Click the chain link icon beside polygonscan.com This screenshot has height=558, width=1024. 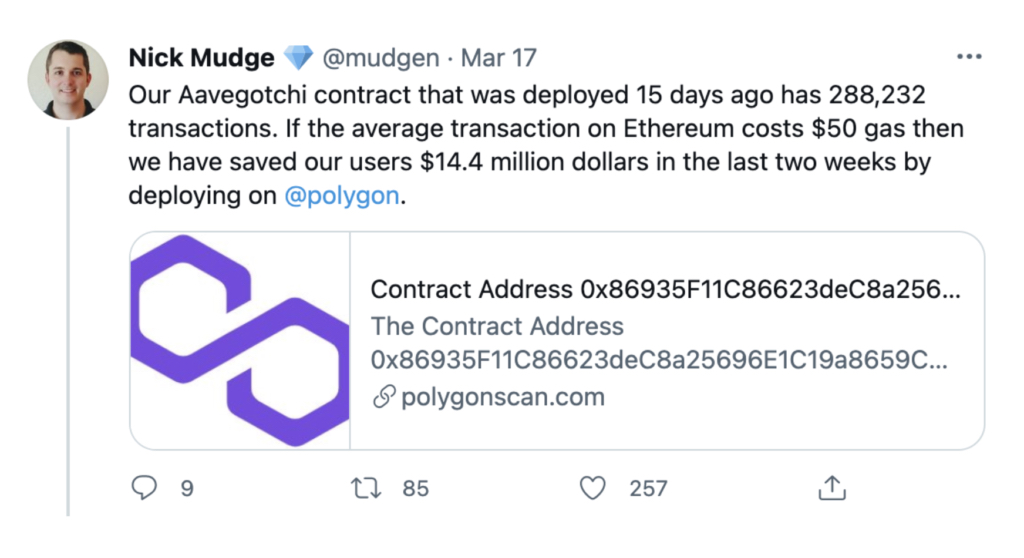(x=383, y=397)
